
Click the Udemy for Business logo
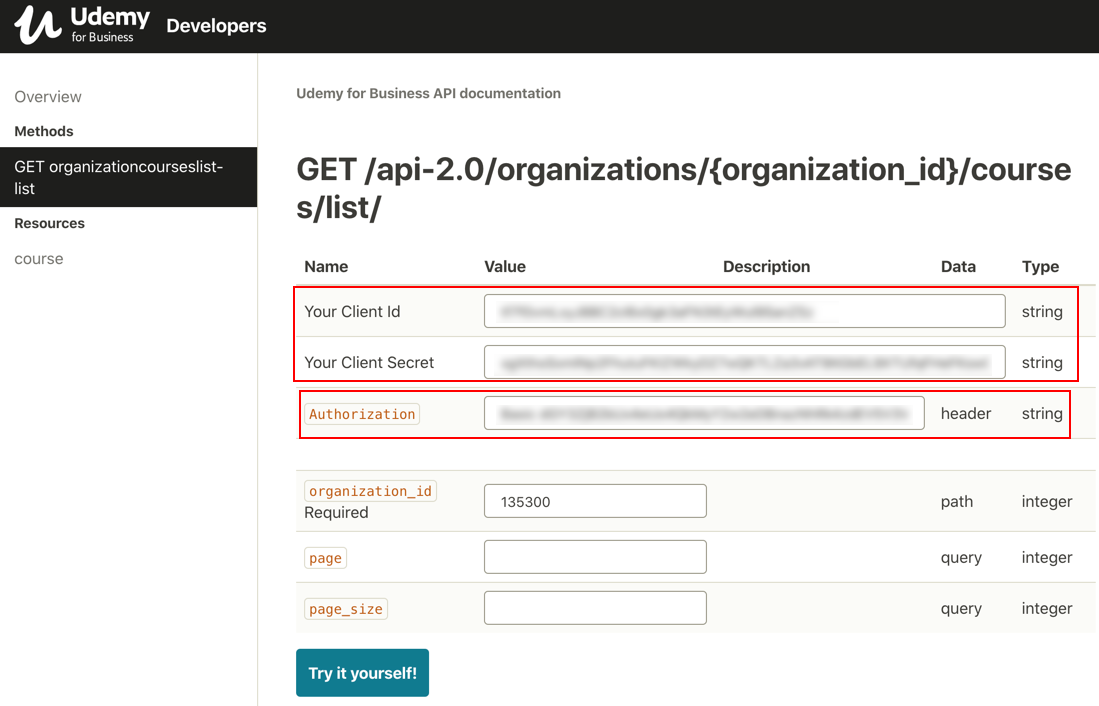click(x=82, y=25)
